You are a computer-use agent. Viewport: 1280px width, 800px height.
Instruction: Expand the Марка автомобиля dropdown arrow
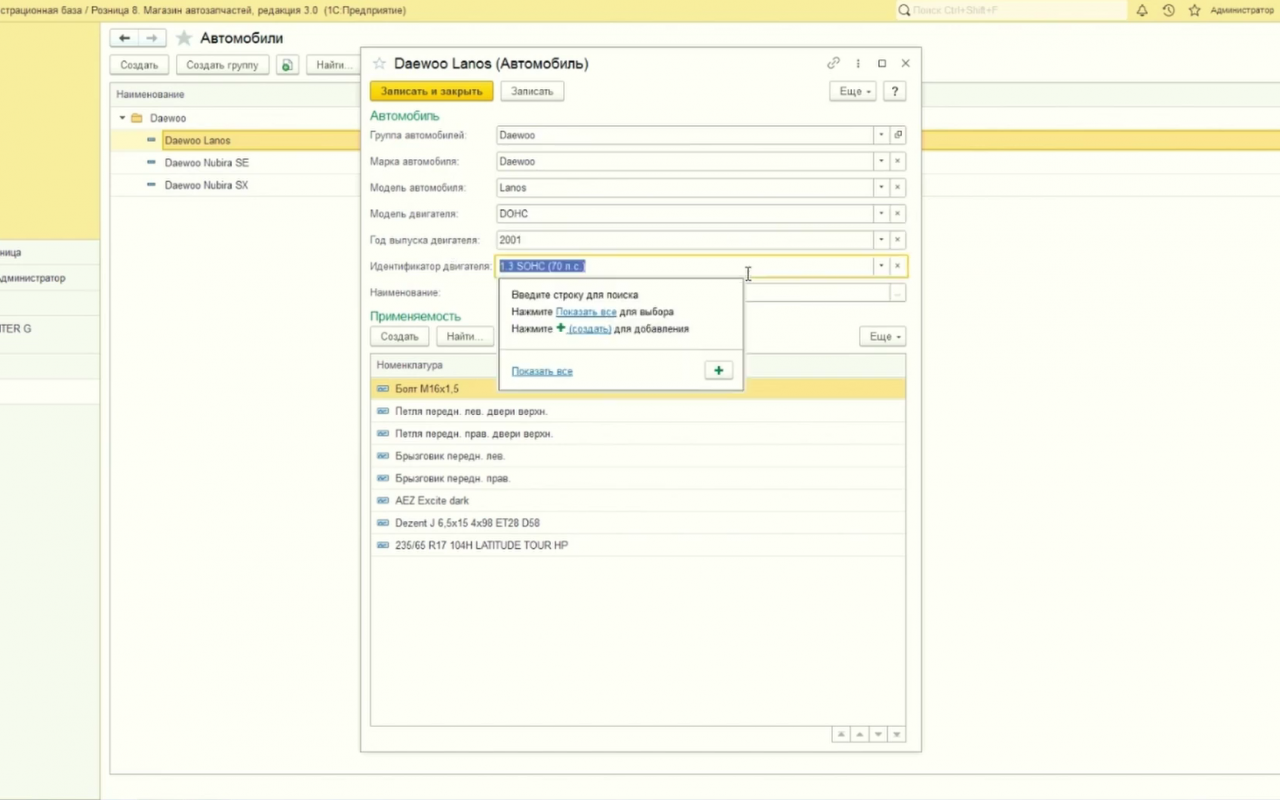(x=881, y=161)
